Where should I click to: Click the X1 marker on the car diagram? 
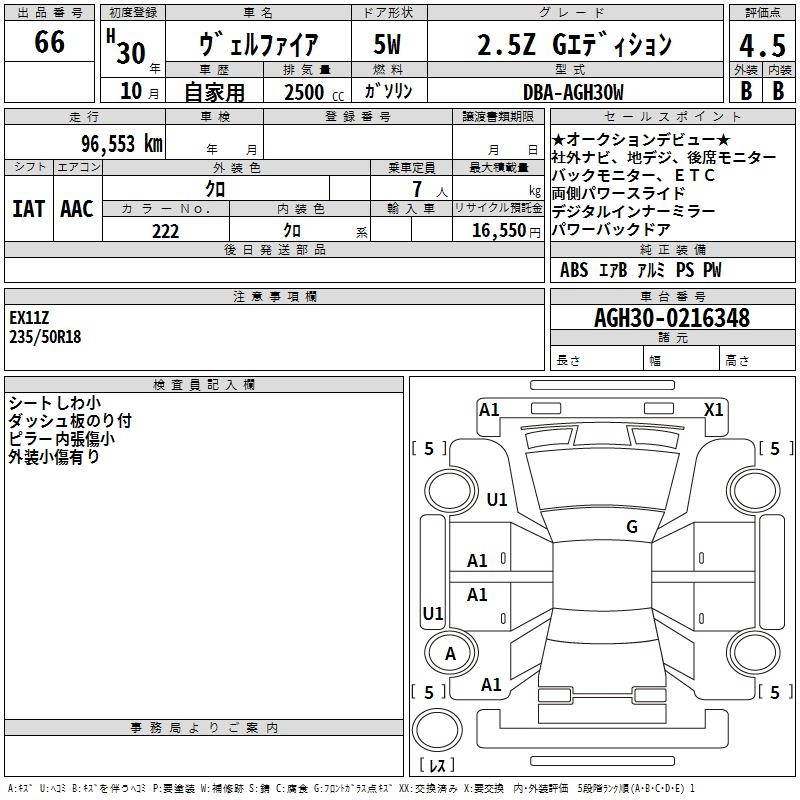pyautogui.click(x=713, y=409)
